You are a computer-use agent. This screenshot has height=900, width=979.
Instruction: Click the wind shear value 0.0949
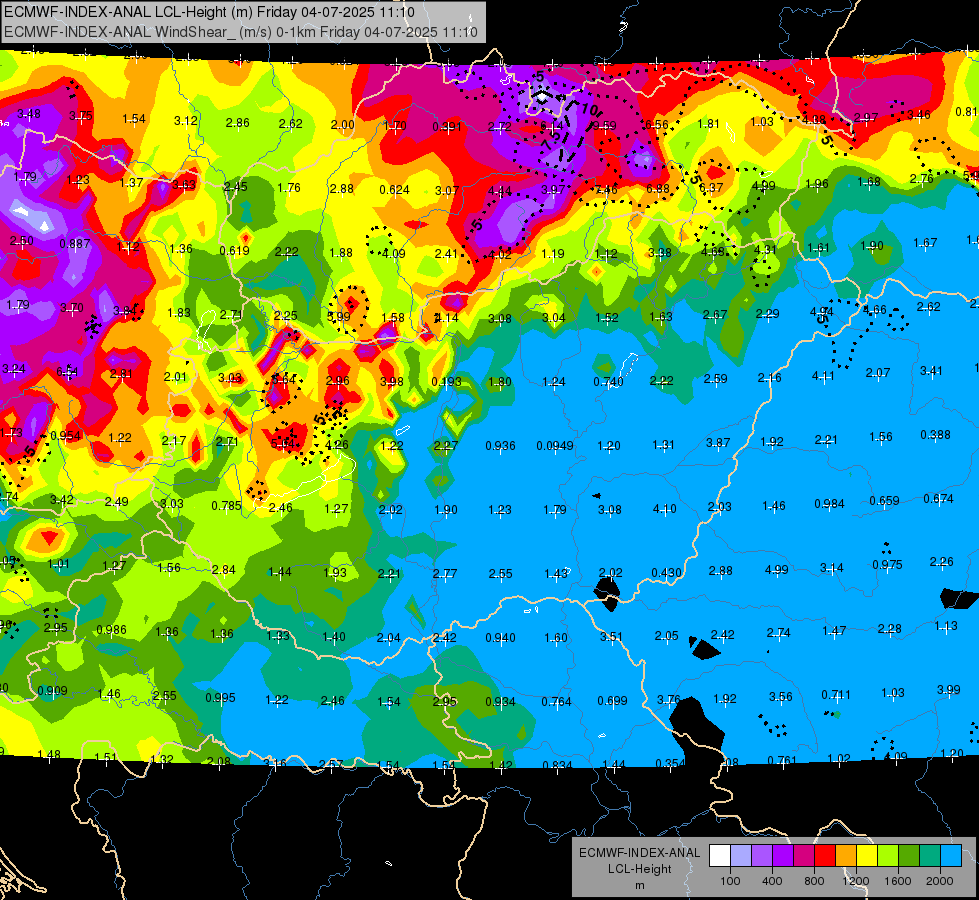(555, 445)
